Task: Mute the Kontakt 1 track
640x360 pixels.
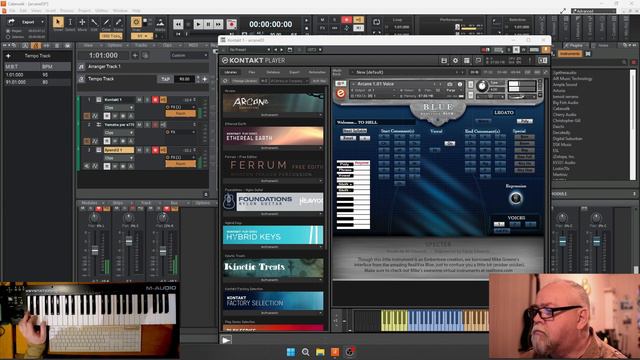Action: (x=139, y=100)
